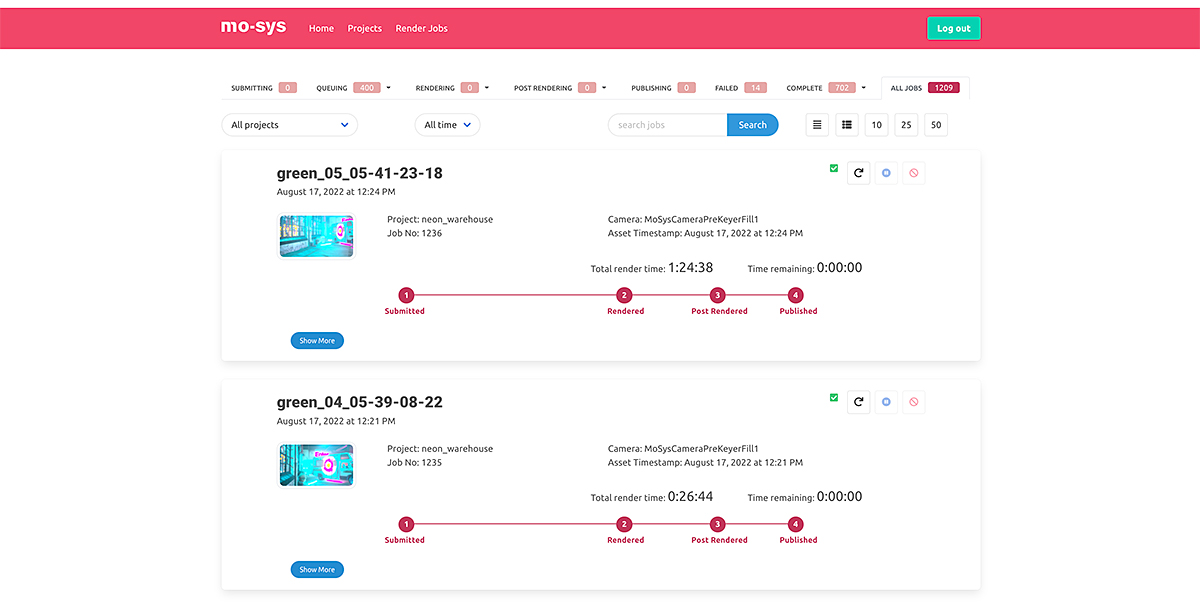Click the retry icon for green_05_05-41-23-18

[x=858, y=173]
